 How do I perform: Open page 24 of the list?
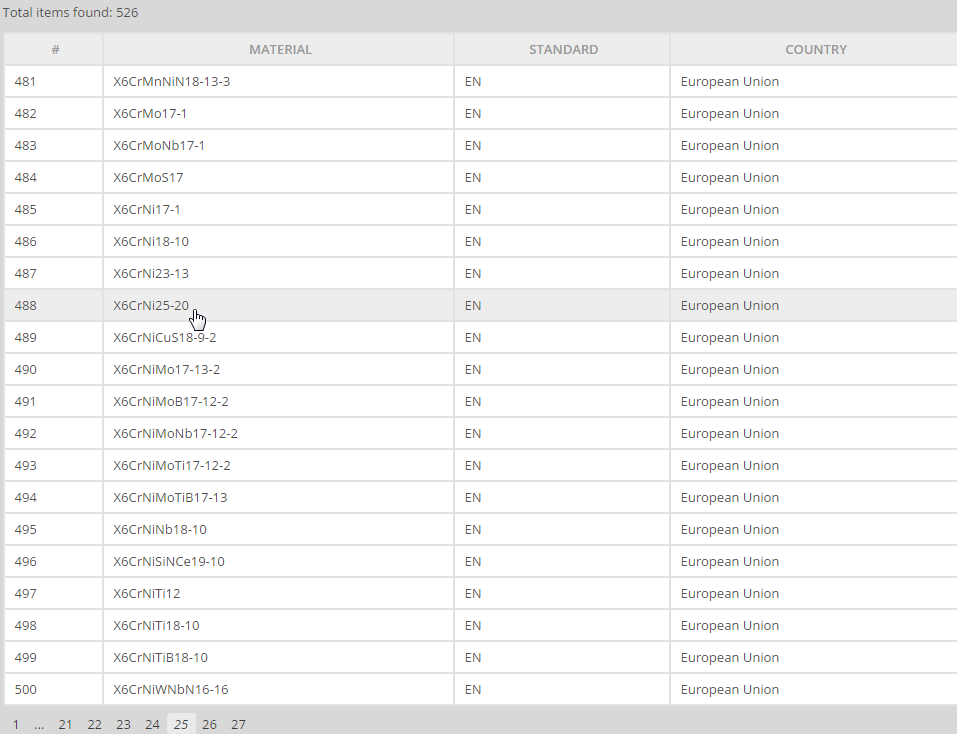point(152,724)
